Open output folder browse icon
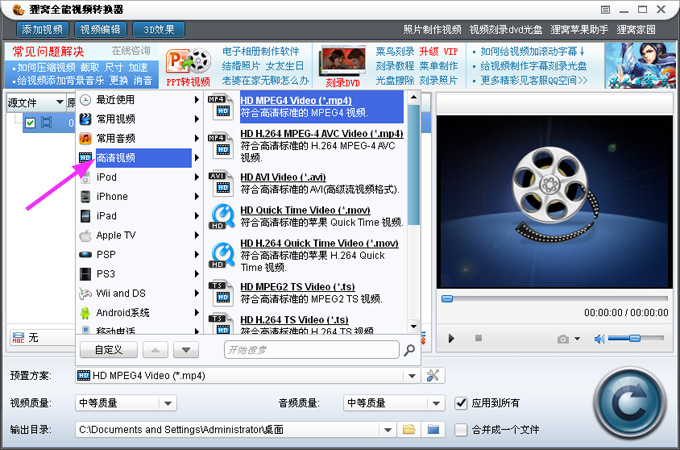The image size is (680, 450). tap(409, 430)
